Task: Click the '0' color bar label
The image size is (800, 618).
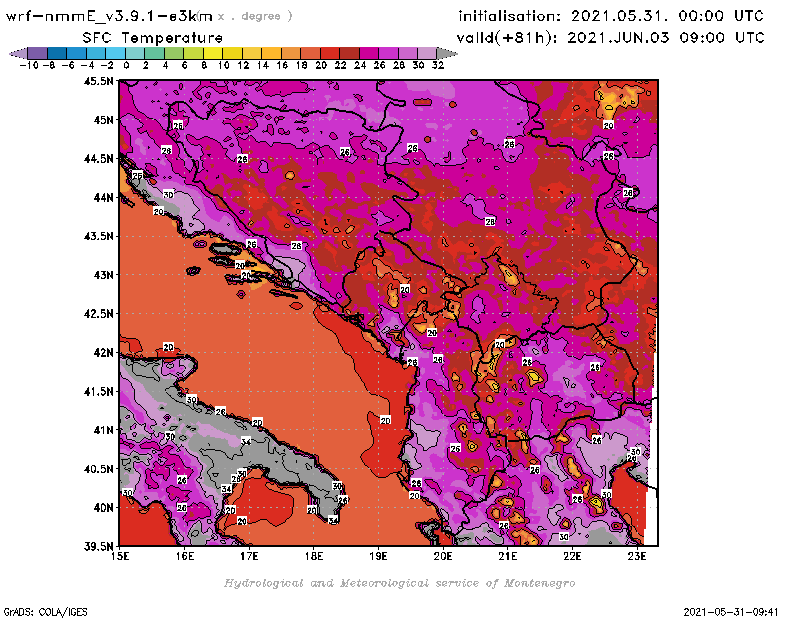Action: [126, 65]
